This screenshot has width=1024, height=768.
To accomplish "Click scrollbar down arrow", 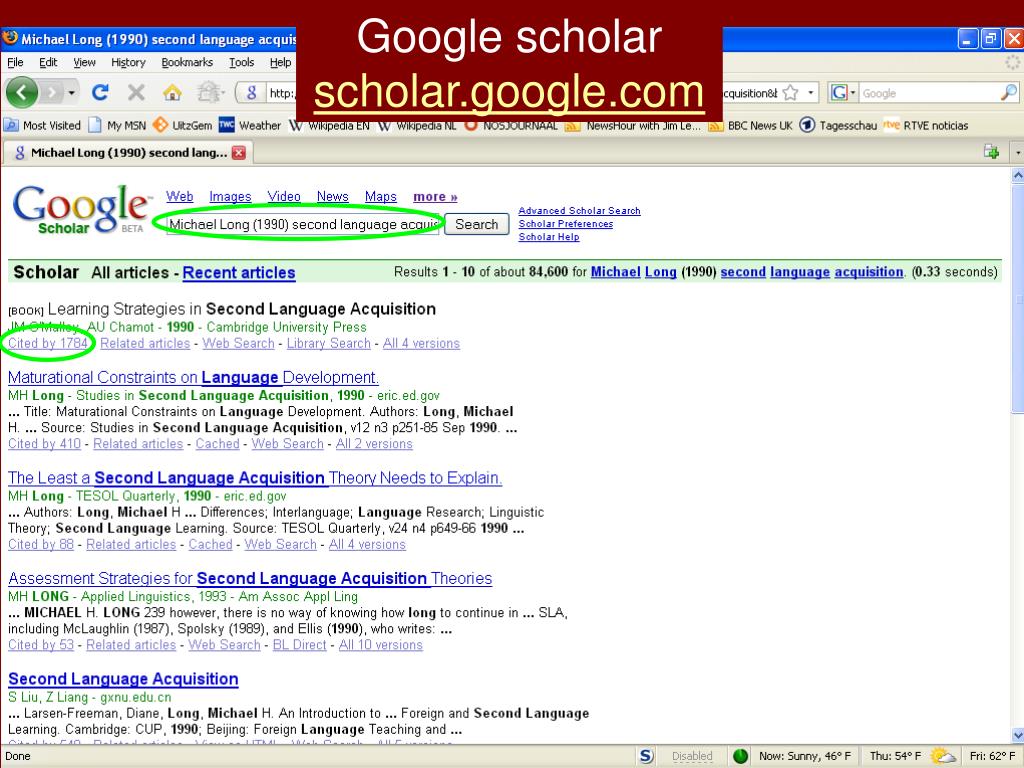I will click(x=1017, y=735).
